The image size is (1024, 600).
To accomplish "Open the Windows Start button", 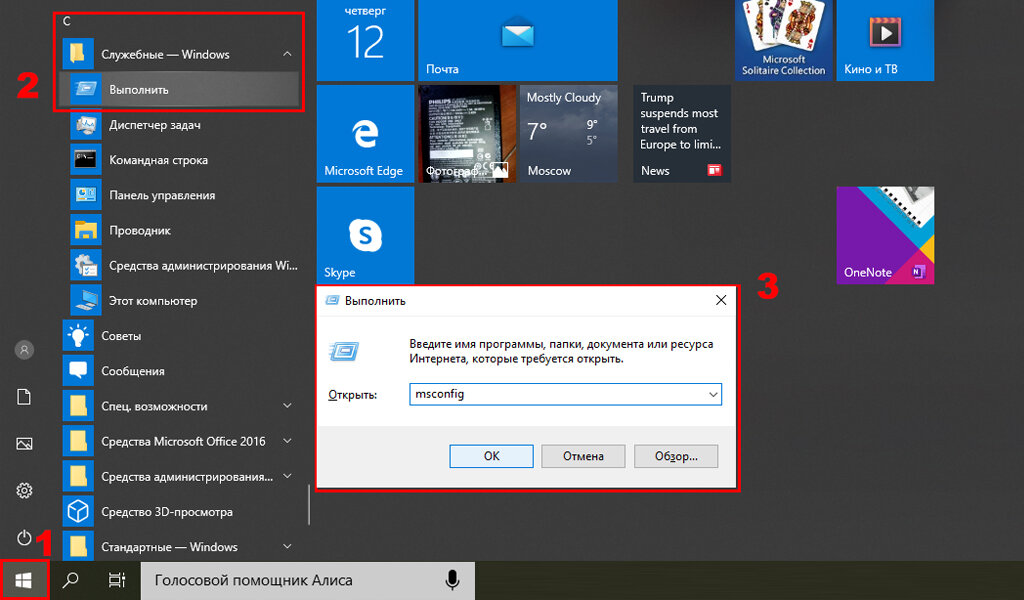I will coord(24,580).
